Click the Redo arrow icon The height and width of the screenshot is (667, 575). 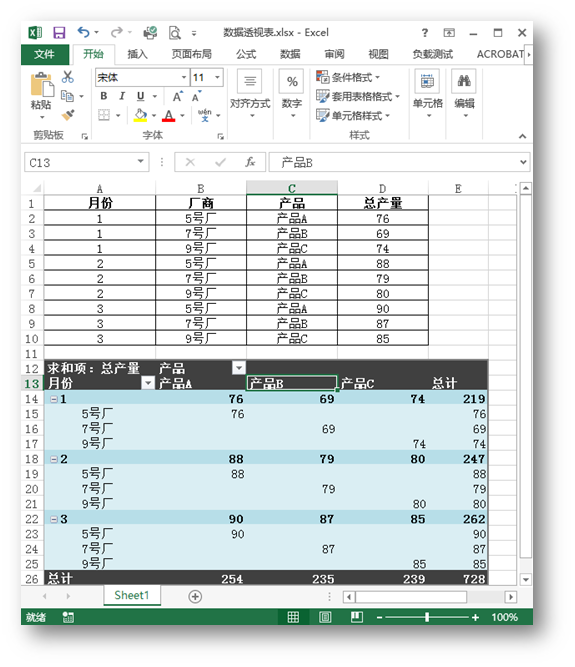click(x=117, y=32)
